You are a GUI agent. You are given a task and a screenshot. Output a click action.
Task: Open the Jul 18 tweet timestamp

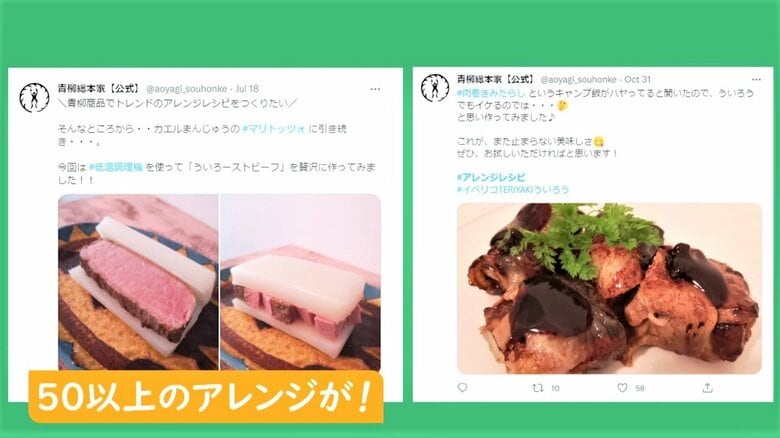247,89
